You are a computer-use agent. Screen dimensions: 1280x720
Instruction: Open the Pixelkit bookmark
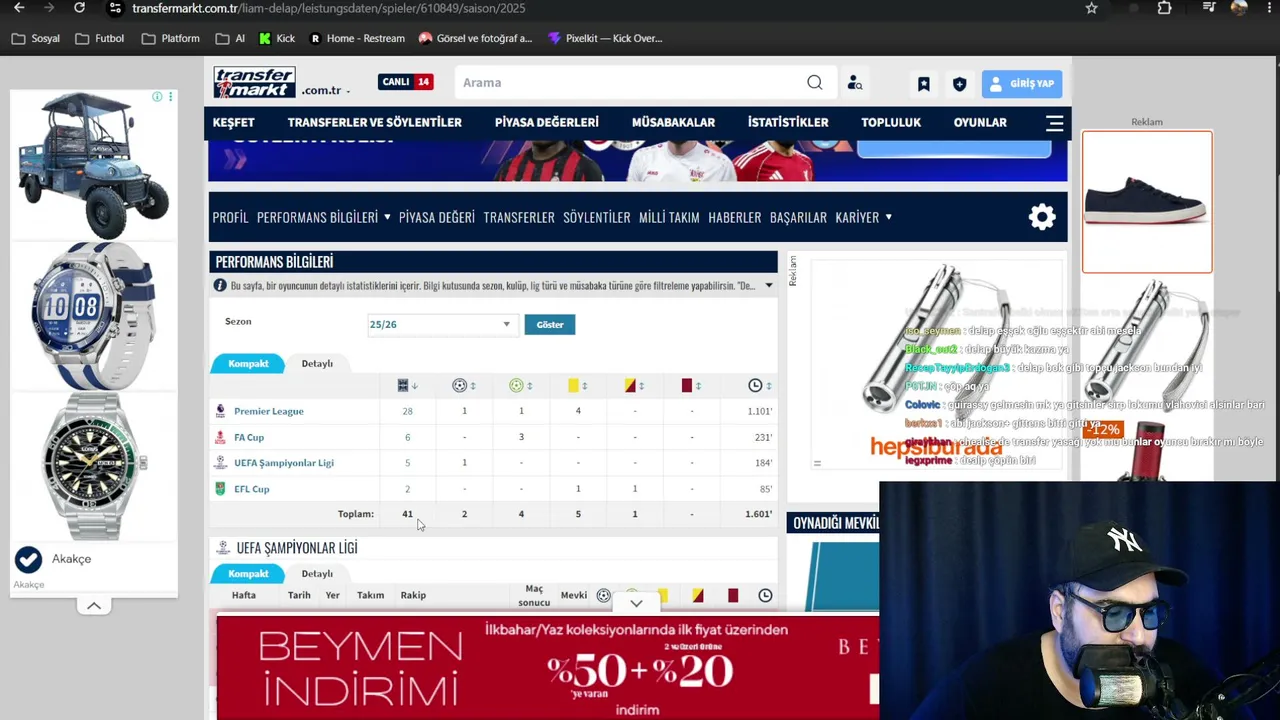tap(605, 38)
